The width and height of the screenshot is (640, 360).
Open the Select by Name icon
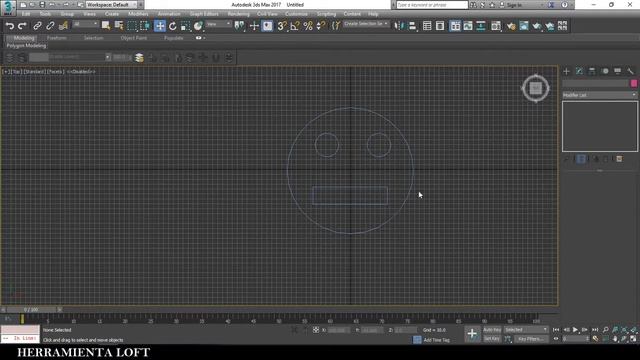(119, 26)
